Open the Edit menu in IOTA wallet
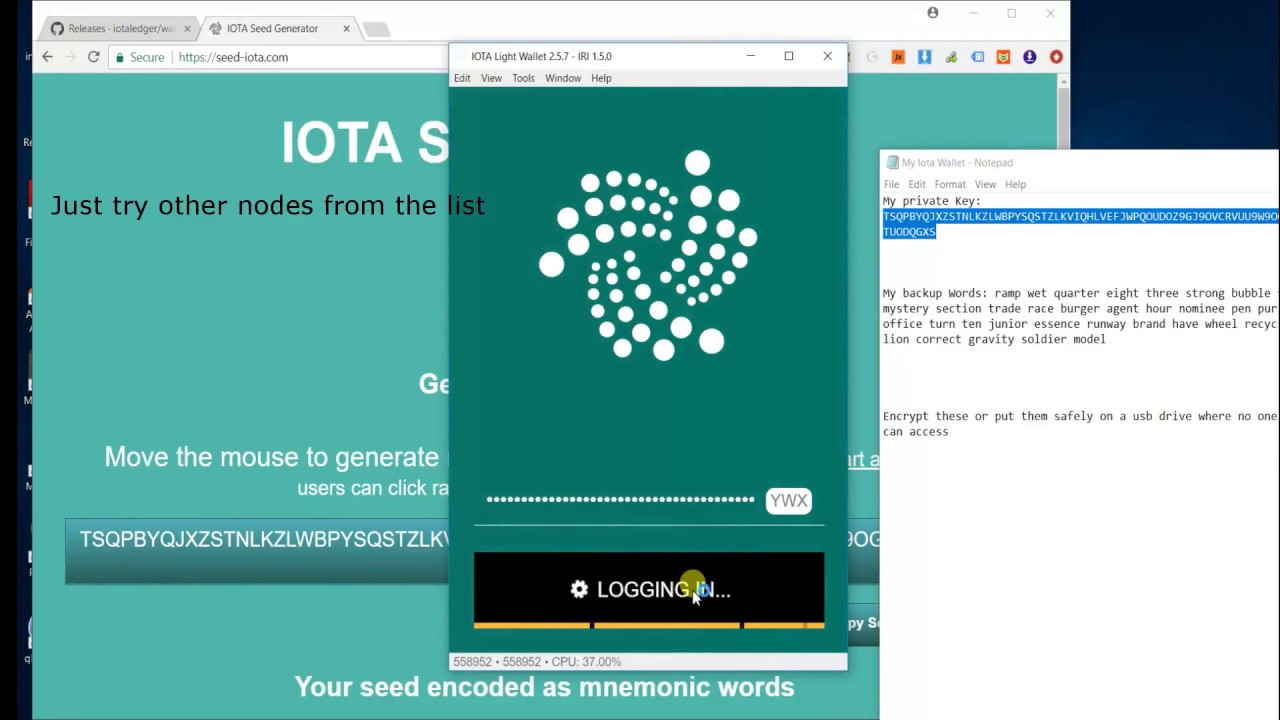The width and height of the screenshot is (1280, 720). click(462, 78)
